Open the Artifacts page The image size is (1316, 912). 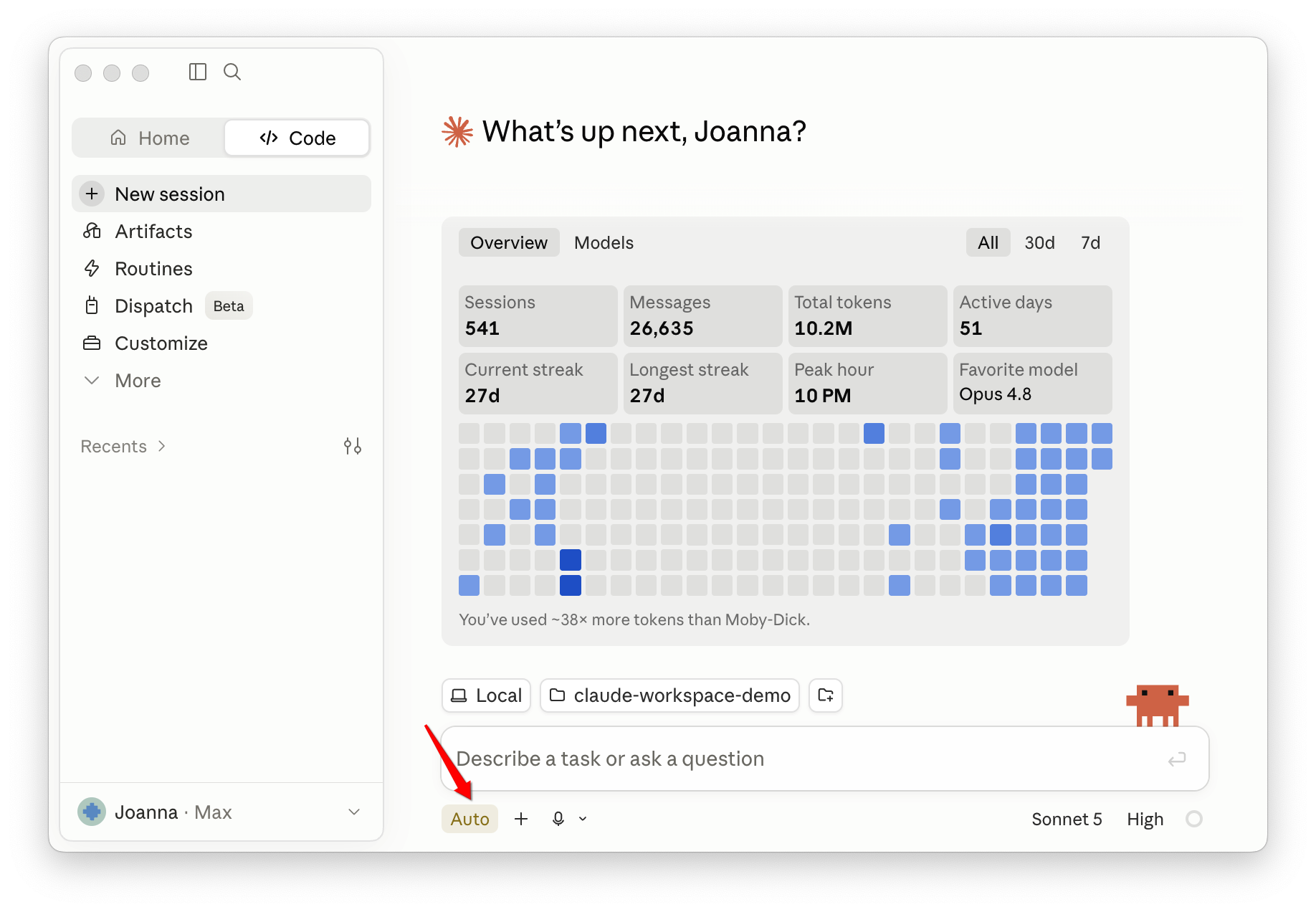point(221,231)
